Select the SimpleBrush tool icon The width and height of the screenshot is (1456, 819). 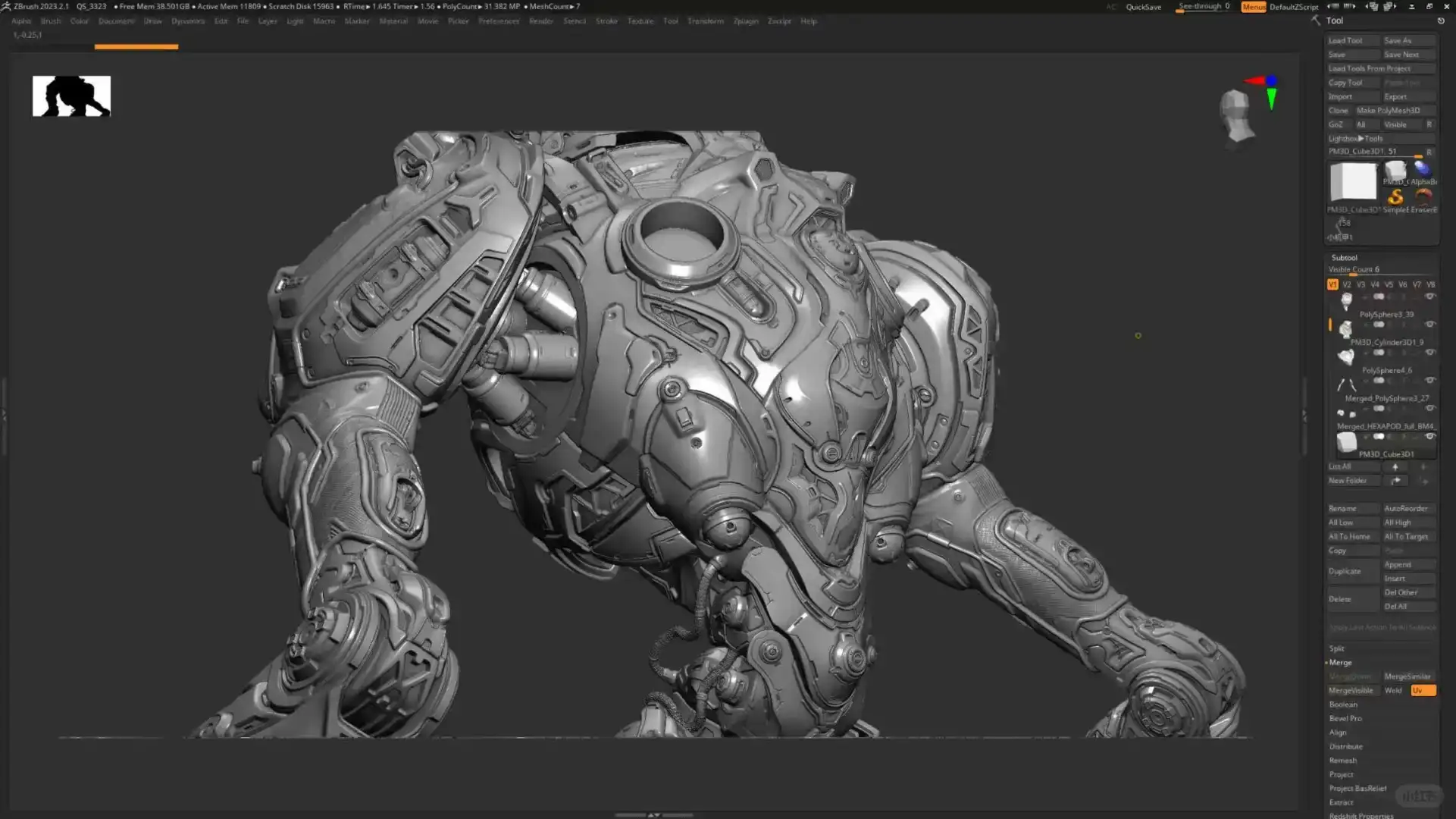pos(1395,197)
